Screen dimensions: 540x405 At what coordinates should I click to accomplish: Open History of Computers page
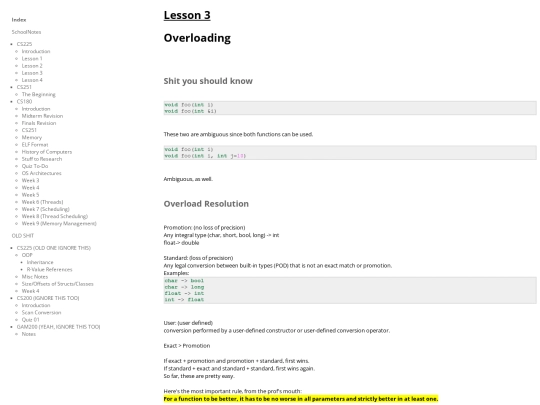click(47, 152)
